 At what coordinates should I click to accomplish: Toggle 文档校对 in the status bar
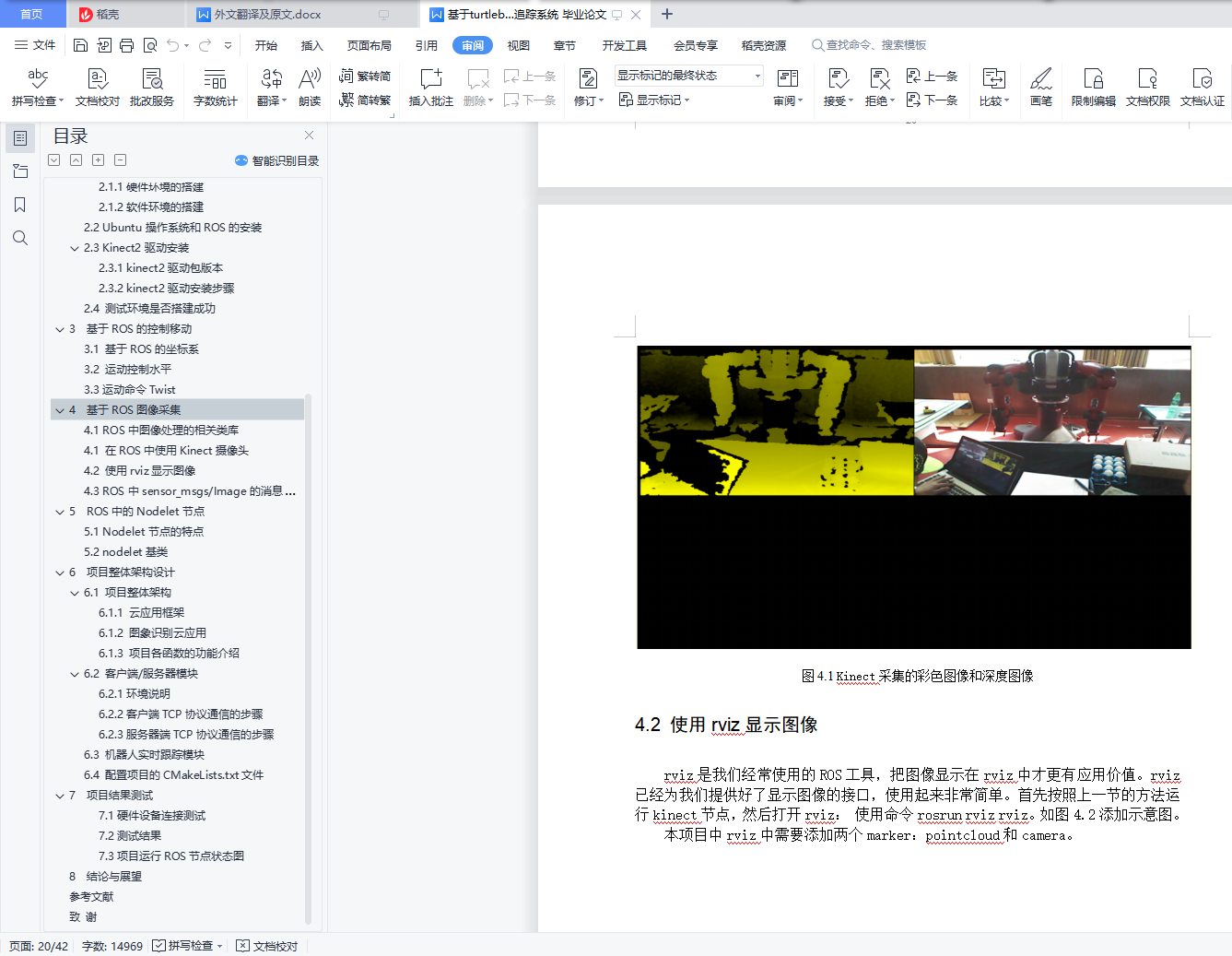click(x=267, y=946)
